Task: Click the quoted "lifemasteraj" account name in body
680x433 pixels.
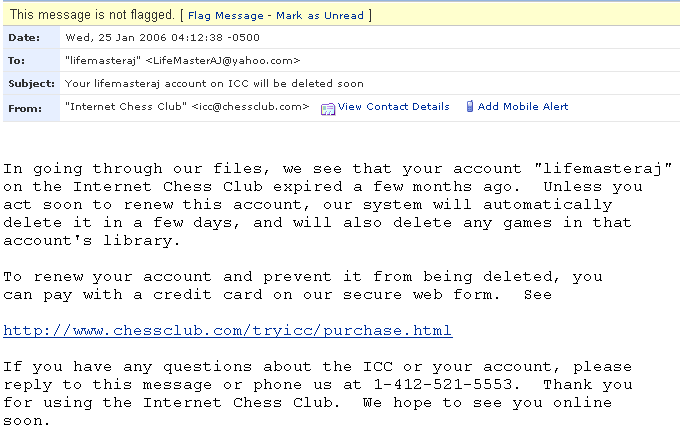Action: [x=603, y=168]
